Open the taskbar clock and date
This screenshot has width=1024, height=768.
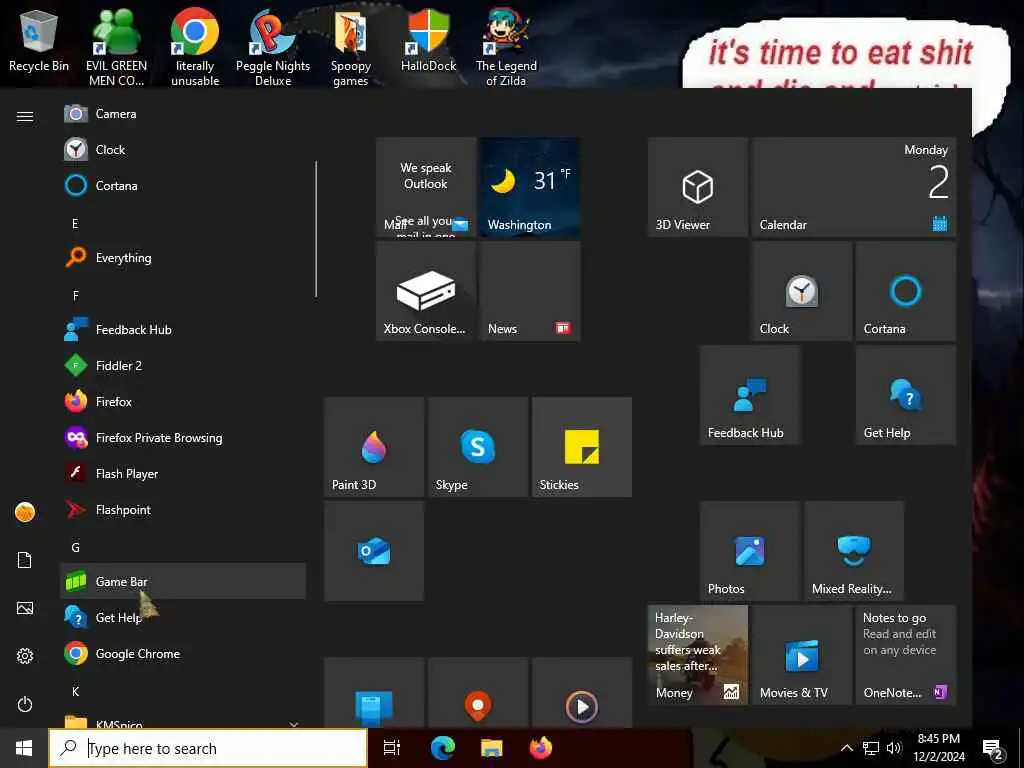(939, 748)
